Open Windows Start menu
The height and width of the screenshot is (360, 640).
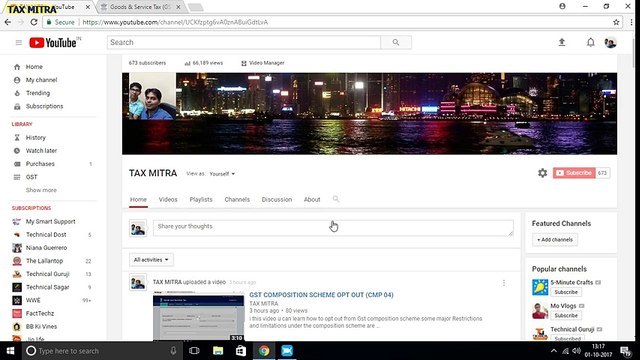10,351
